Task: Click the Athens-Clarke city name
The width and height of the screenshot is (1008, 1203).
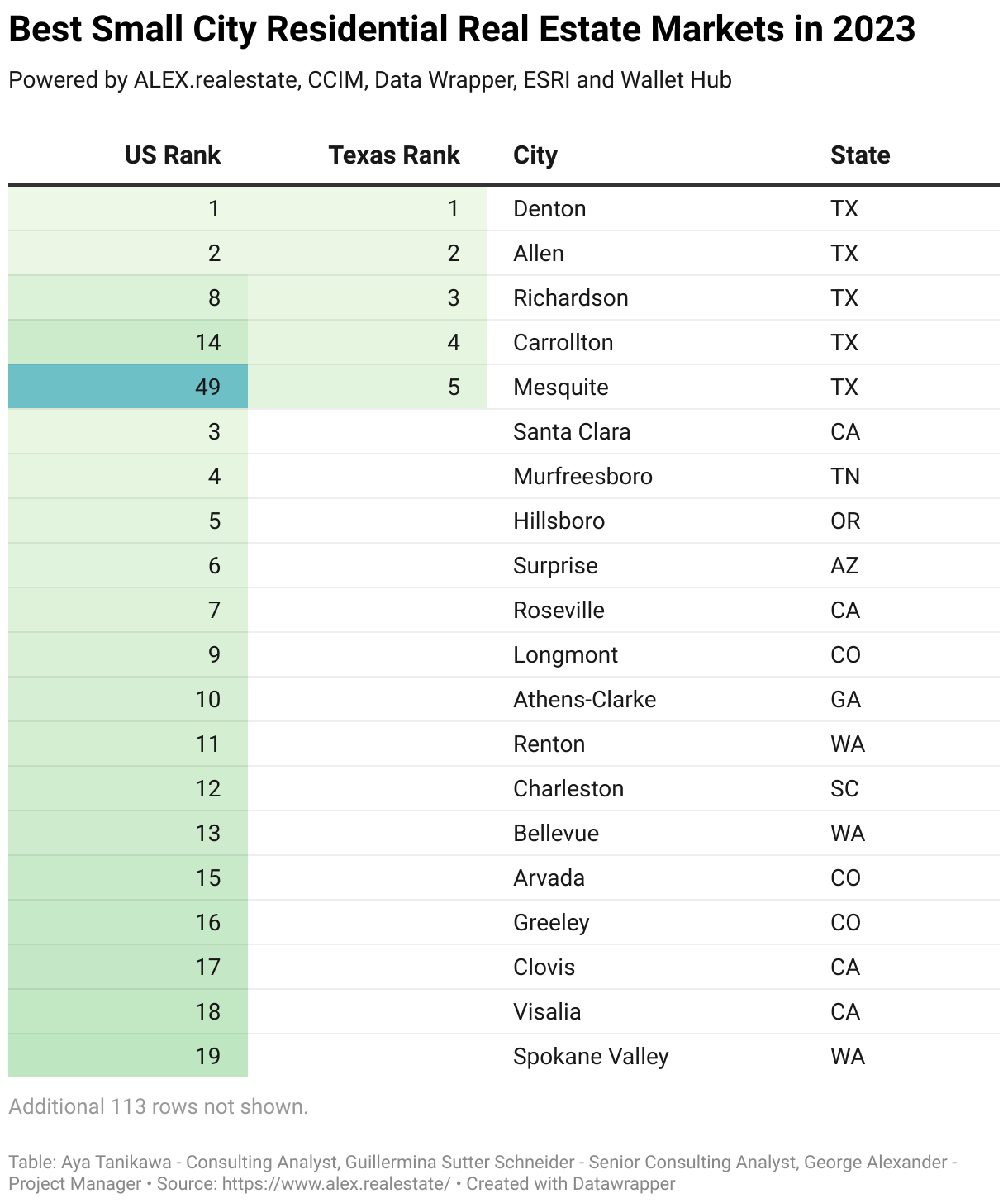Action: (x=584, y=699)
